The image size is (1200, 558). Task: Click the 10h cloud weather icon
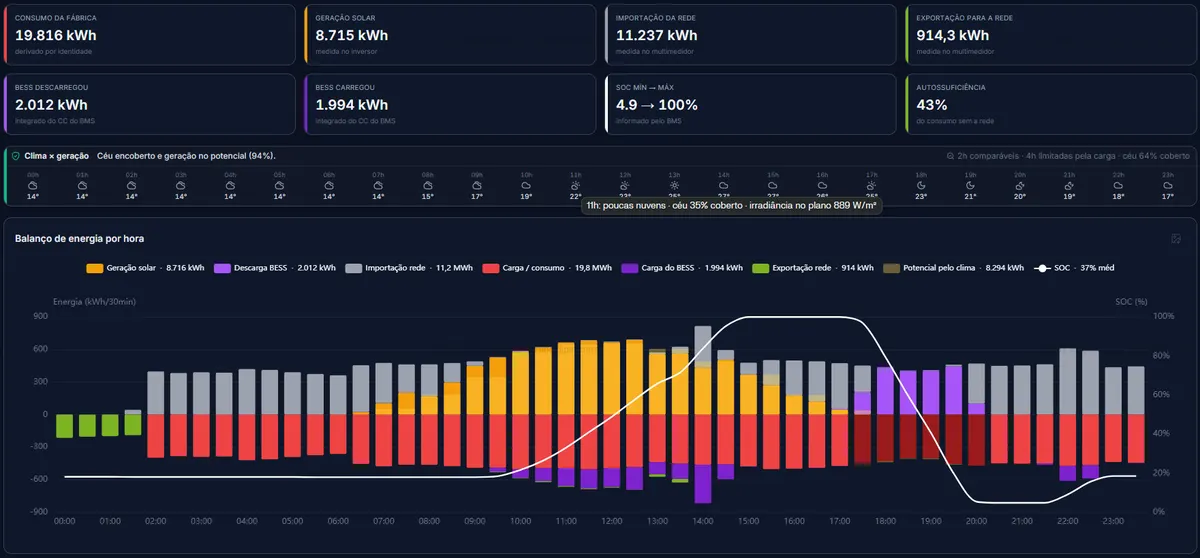coord(526,185)
